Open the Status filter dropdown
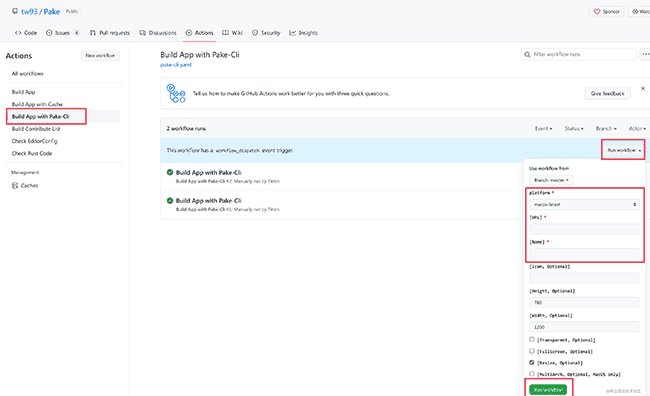This screenshot has width=650, height=396. click(x=574, y=129)
